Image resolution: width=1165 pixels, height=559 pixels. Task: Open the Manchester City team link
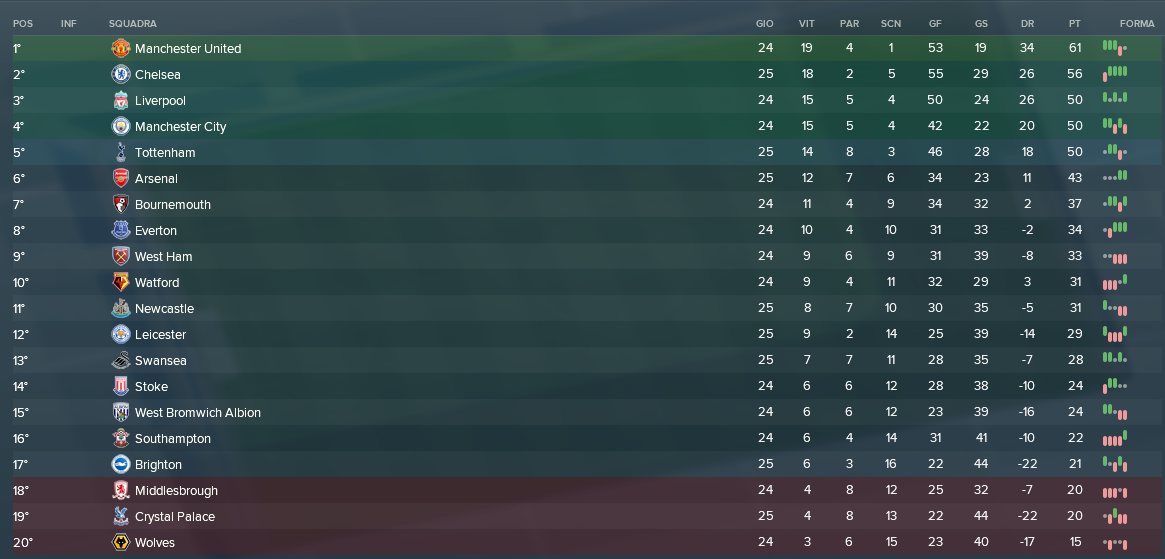pyautogui.click(x=181, y=127)
